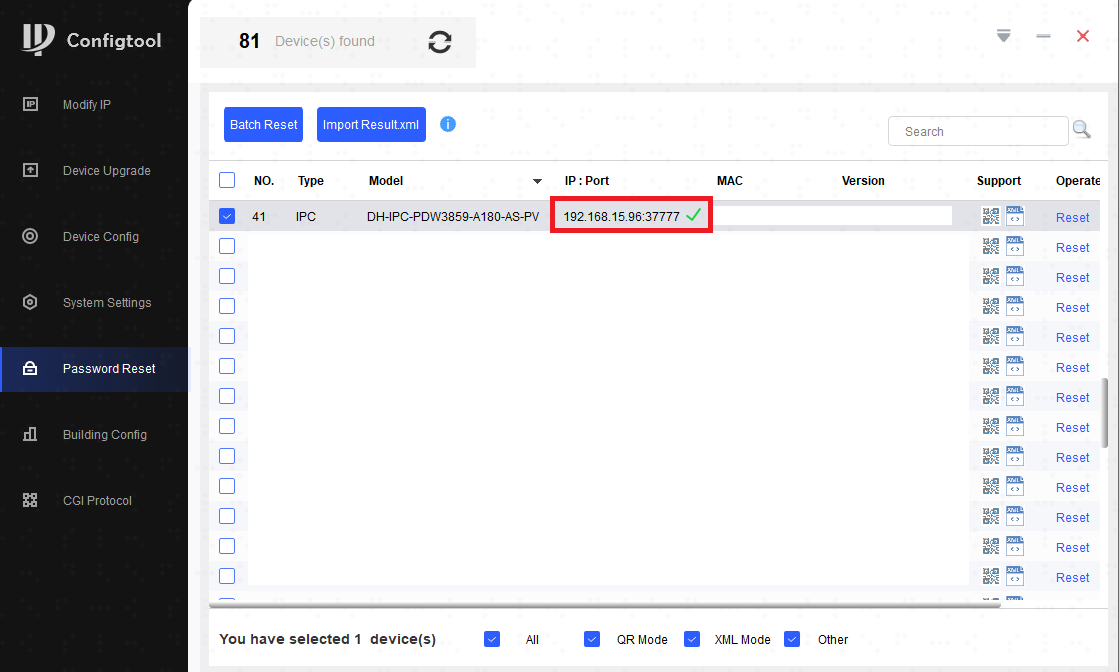This screenshot has height=672, width=1119.
Task: Click the Operate column header
Action: click(x=1078, y=180)
